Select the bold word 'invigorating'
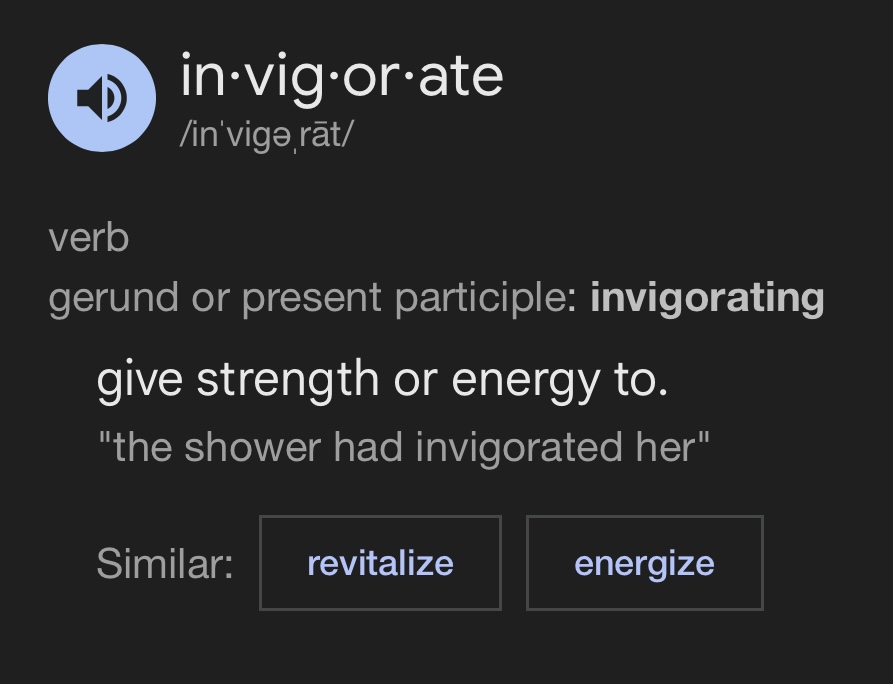 tap(707, 298)
